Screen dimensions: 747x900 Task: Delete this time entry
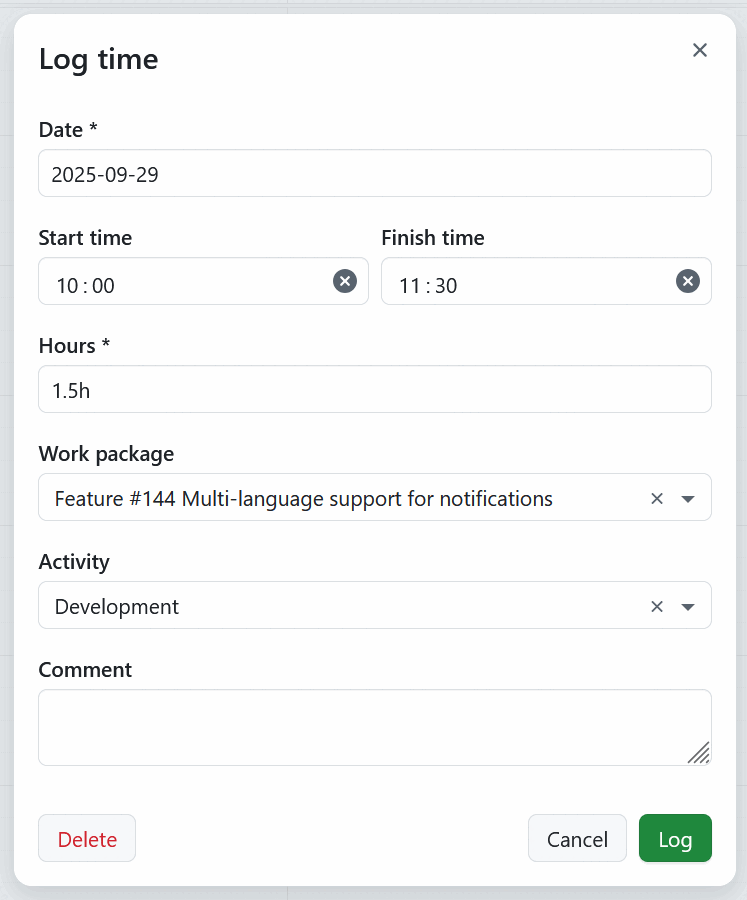click(x=86, y=838)
